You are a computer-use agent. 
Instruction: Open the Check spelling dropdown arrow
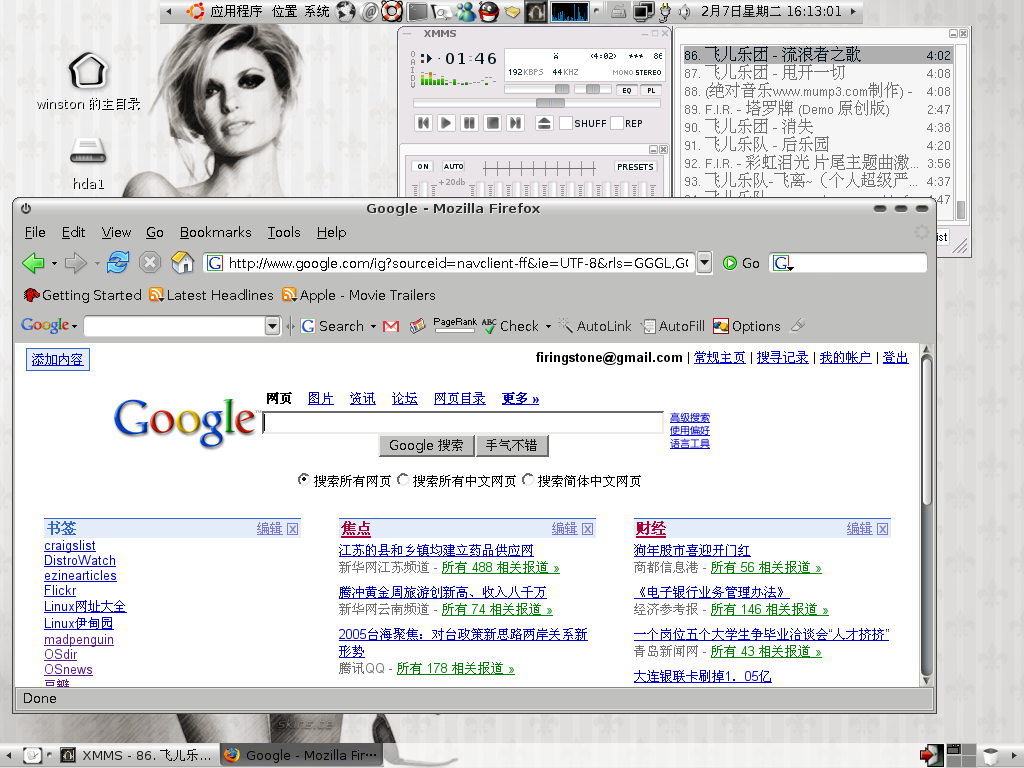(549, 326)
